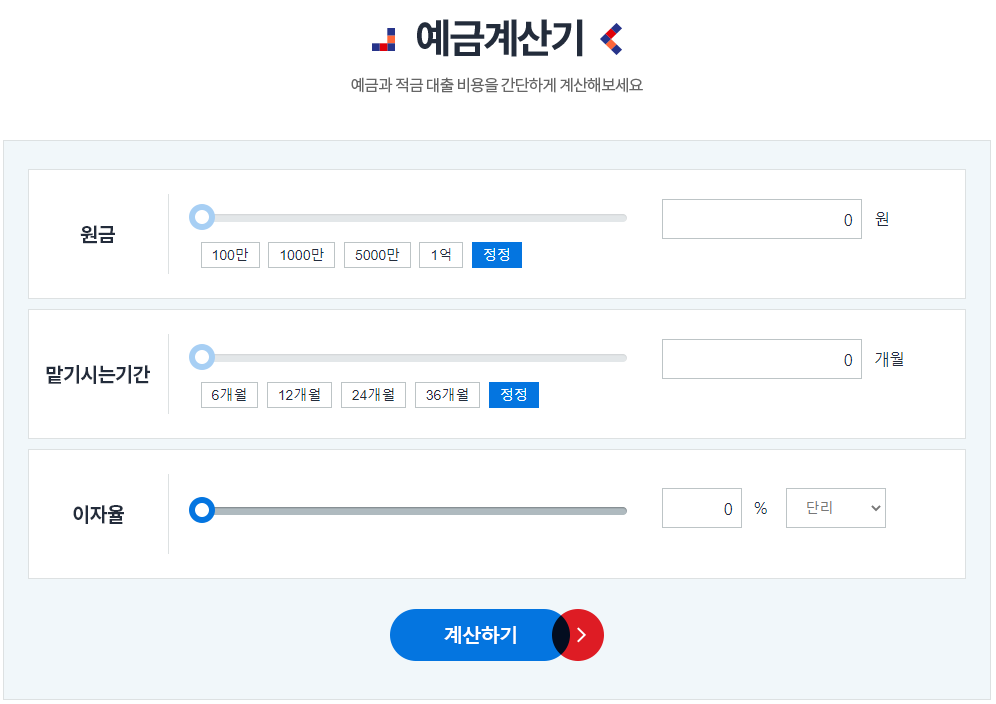Select the 5000만 preset amount
This screenshot has width=996, height=704.
coord(377,254)
